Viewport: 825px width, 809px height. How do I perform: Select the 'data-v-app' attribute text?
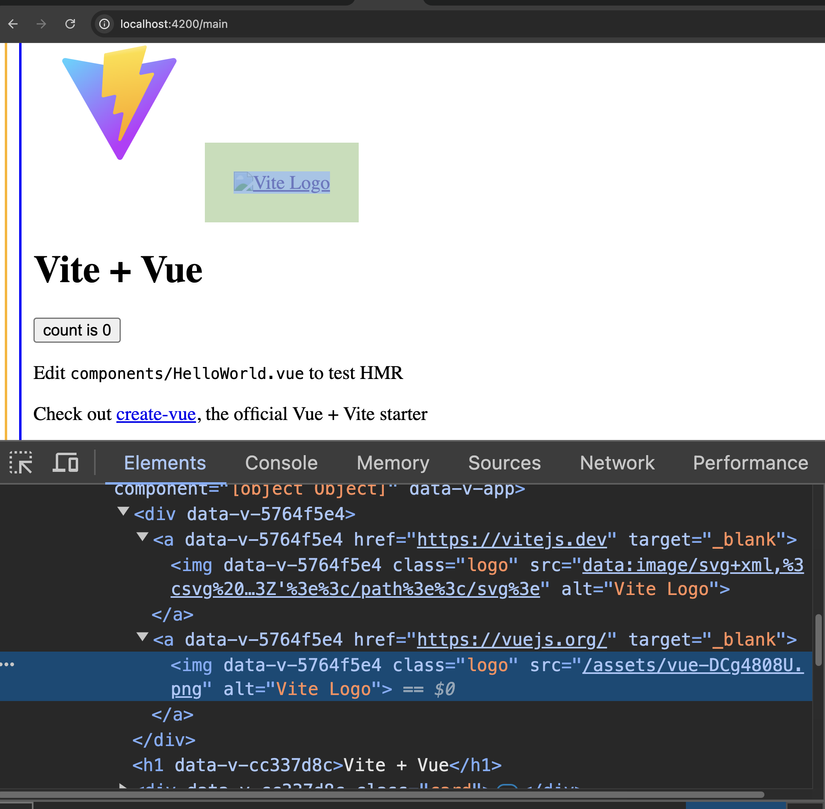point(461,489)
